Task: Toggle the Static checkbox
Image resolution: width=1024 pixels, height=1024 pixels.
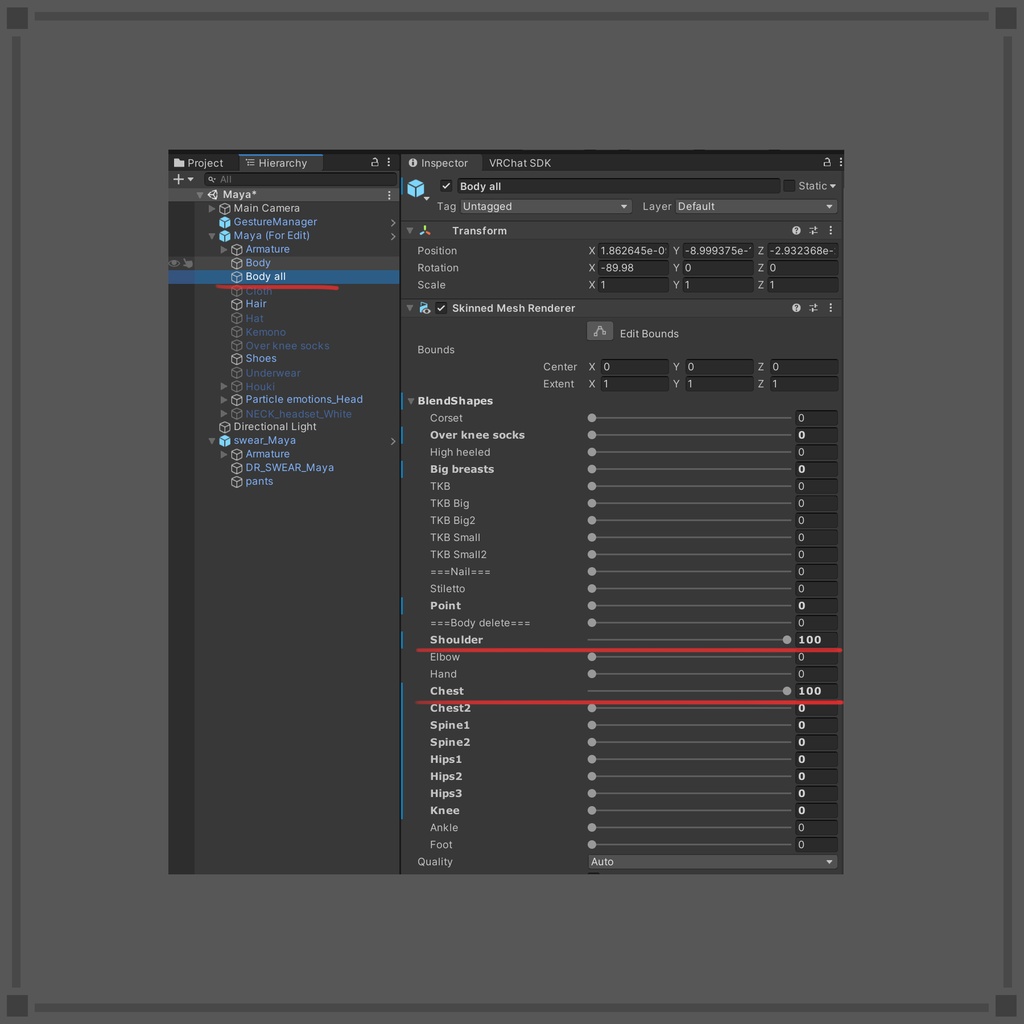Action: click(x=789, y=186)
